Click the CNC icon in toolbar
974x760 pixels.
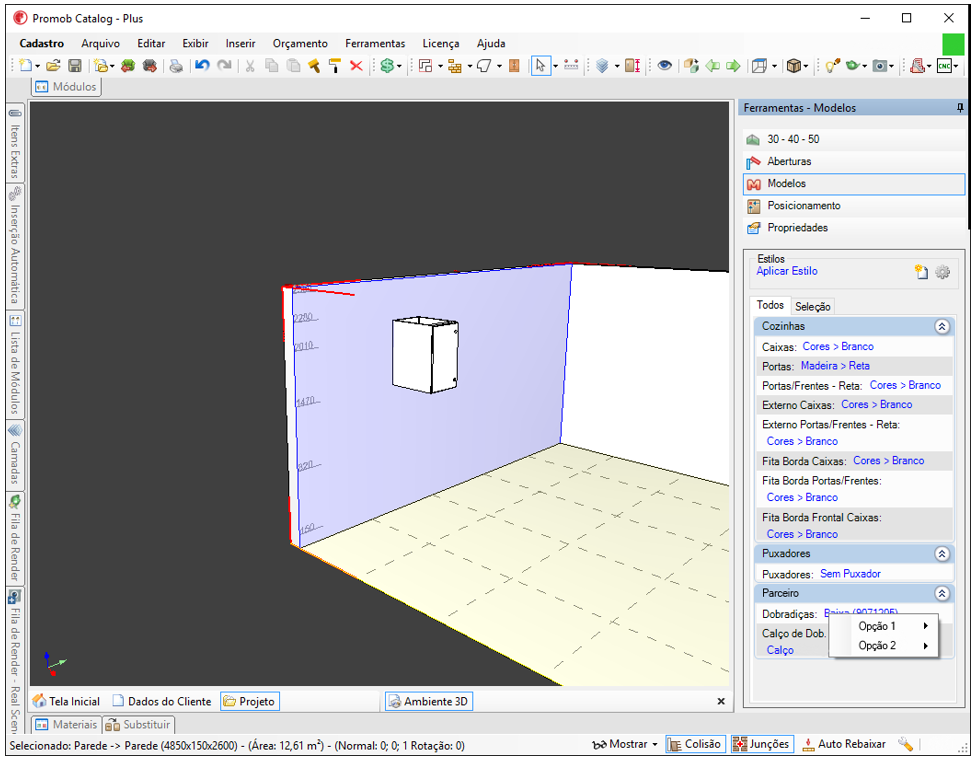click(944, 66)
